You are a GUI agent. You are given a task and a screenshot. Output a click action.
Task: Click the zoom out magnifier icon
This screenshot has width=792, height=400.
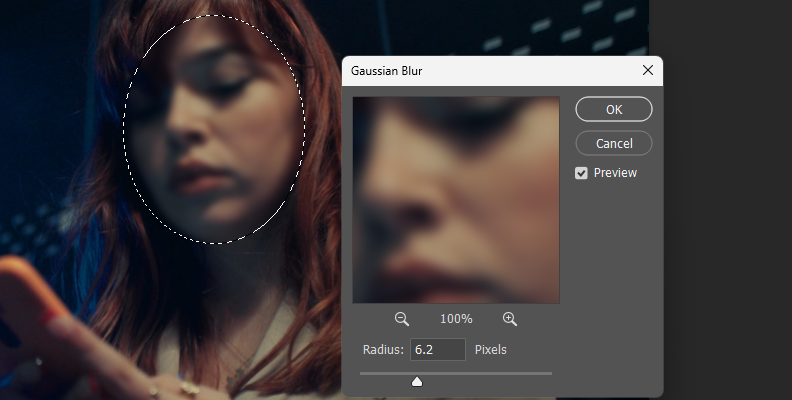(x=402, y=319)
